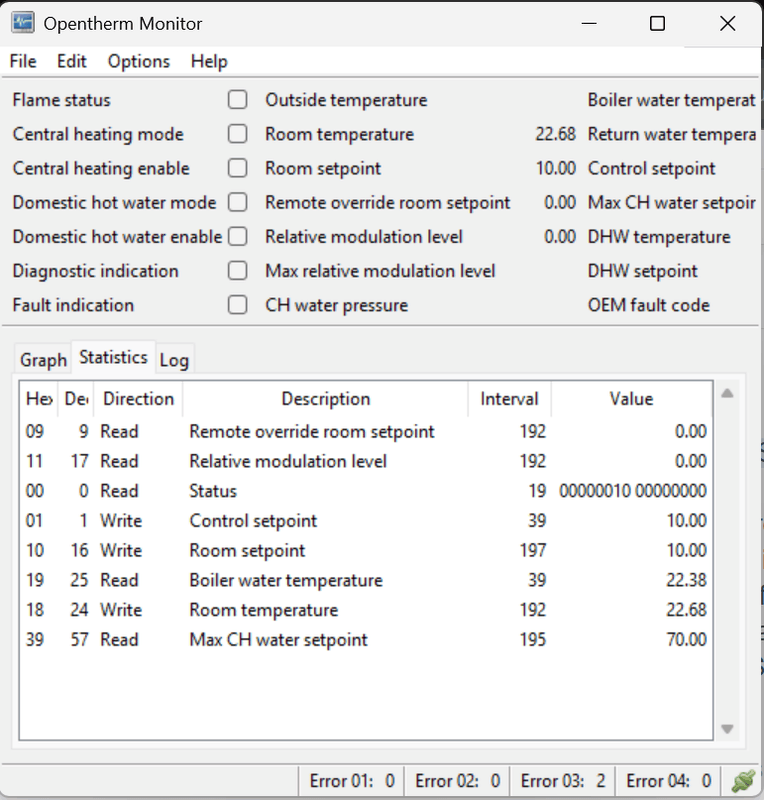Click the statistics list scroll down arrow
The height and width of the screenshot is (800, 764).
click(x=727, y=729)
